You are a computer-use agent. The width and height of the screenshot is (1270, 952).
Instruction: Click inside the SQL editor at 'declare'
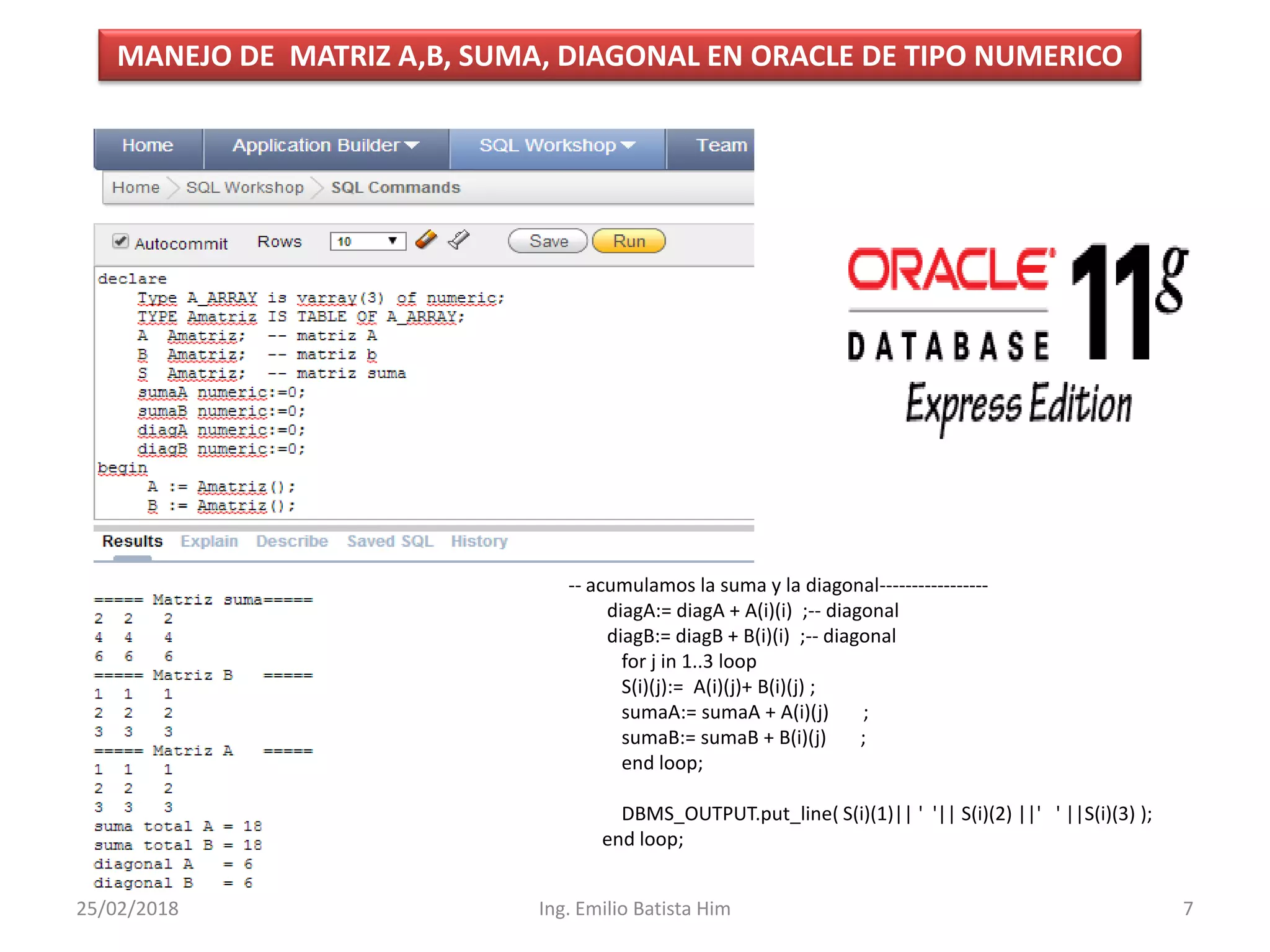click(132, 279)
